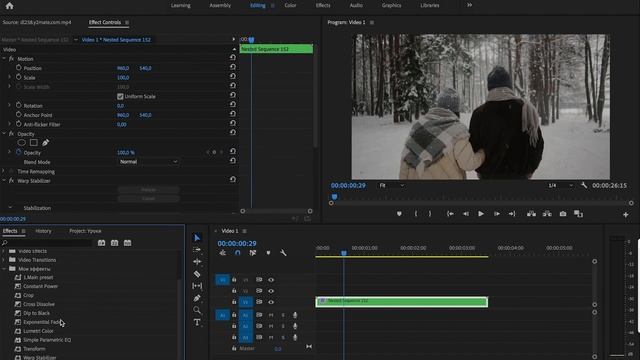Click the Comparison View button

(x=578, y=214)
